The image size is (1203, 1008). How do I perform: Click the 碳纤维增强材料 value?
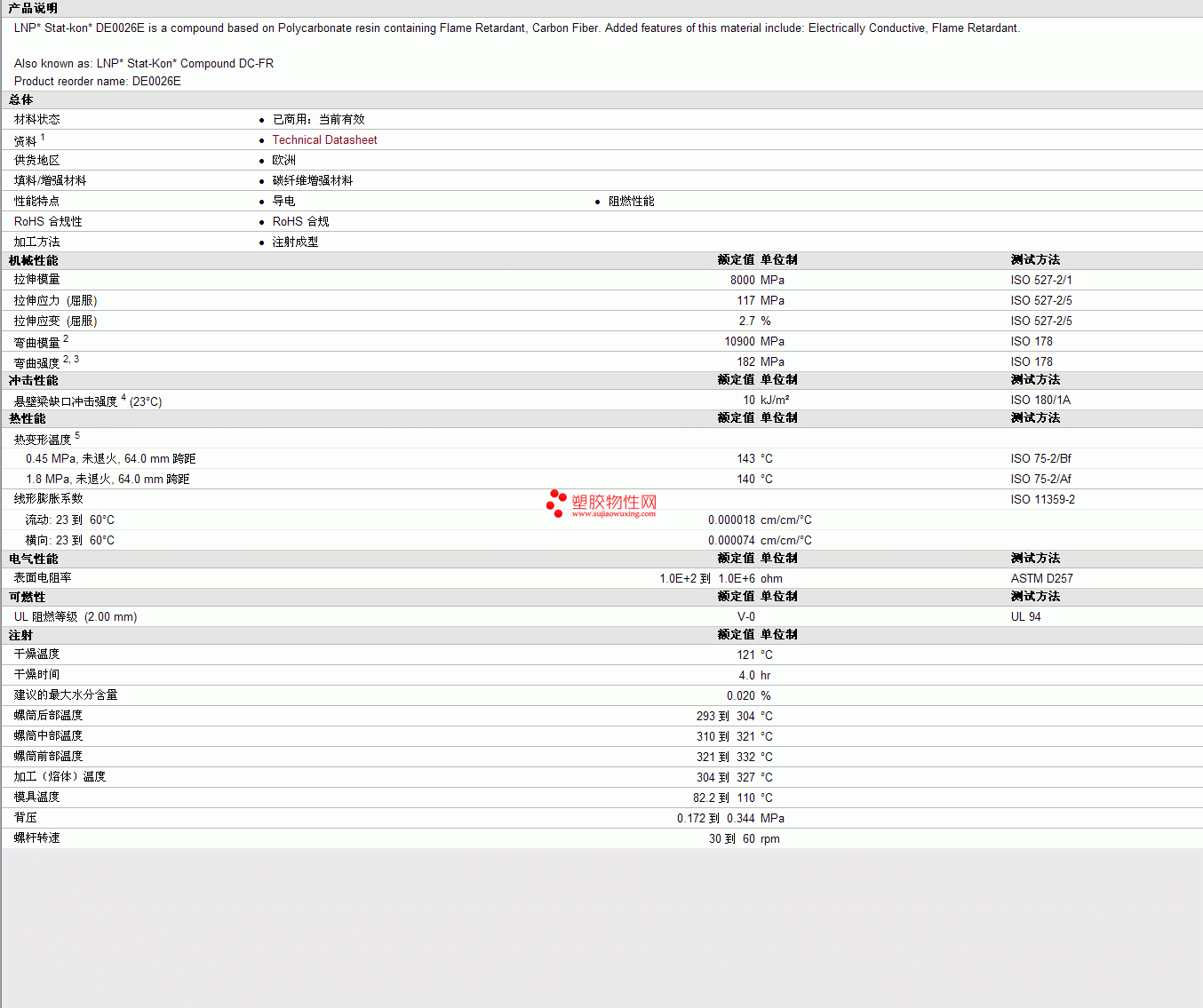pos(312,180)
